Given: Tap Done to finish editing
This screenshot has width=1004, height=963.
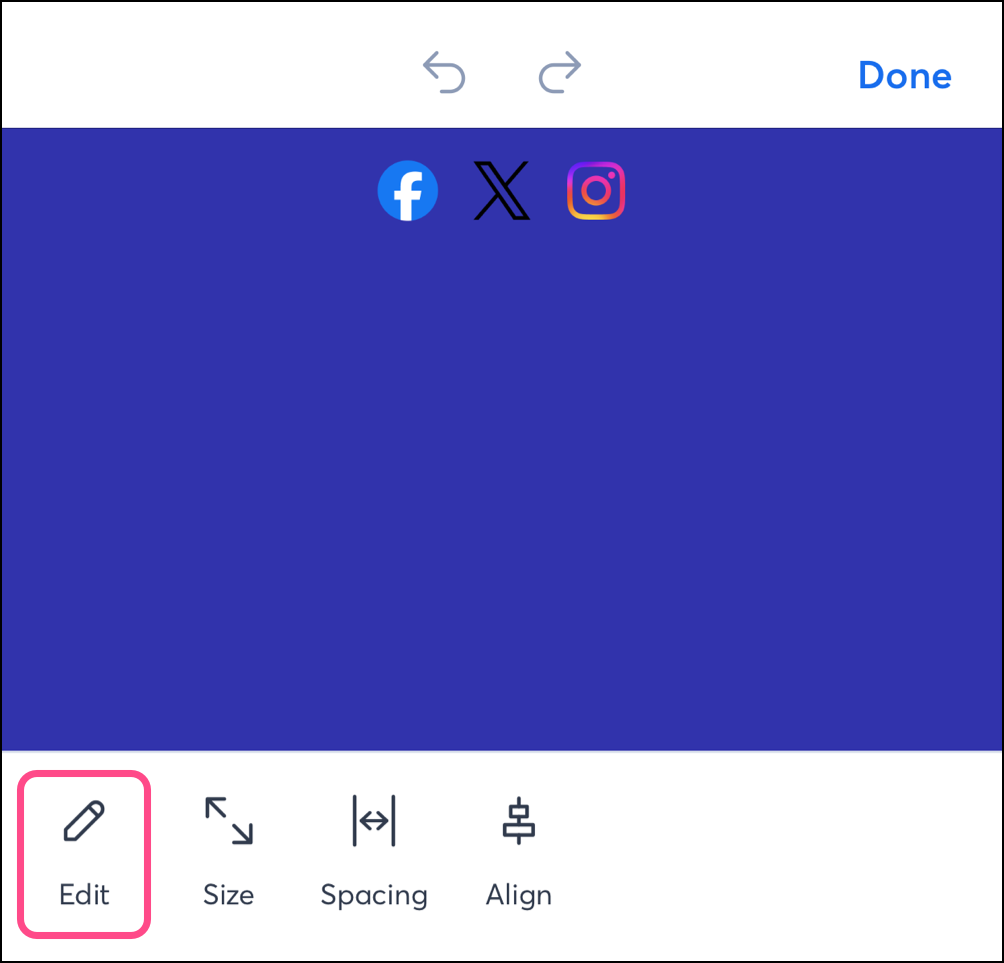Looking at the screenshot, I should click(x=904, y=75).
